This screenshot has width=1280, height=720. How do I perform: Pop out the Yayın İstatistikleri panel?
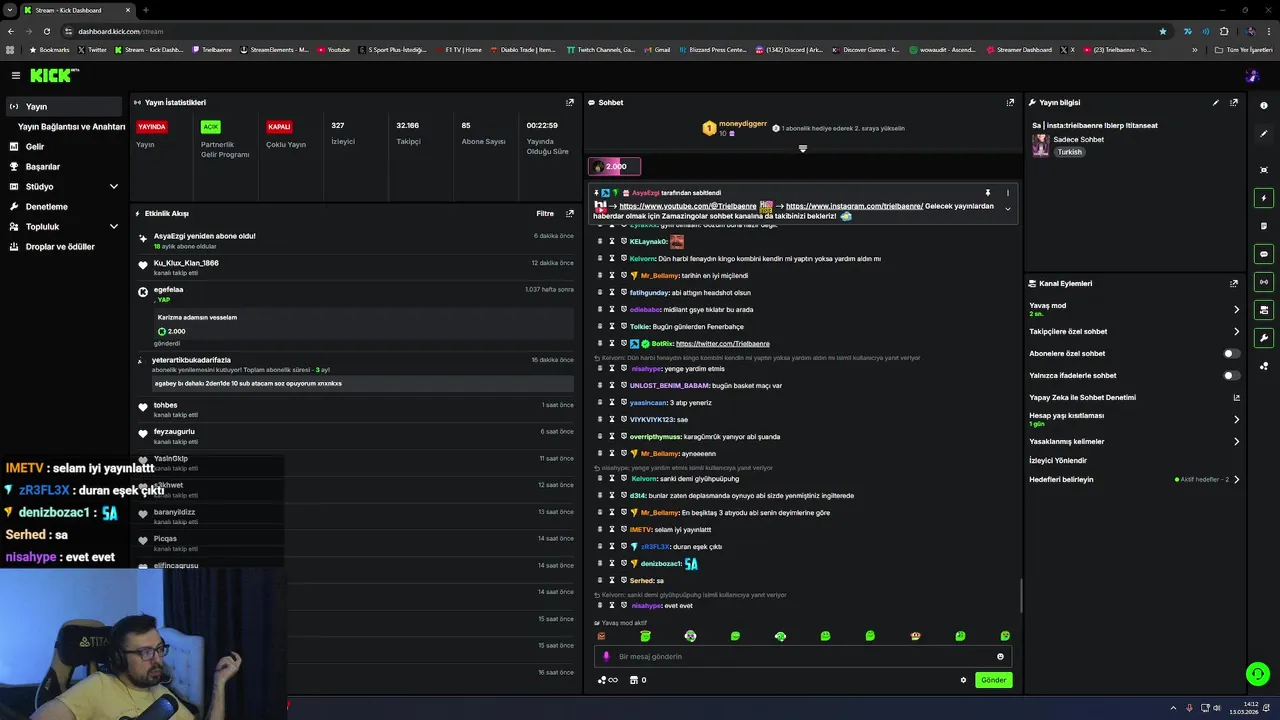570,102
